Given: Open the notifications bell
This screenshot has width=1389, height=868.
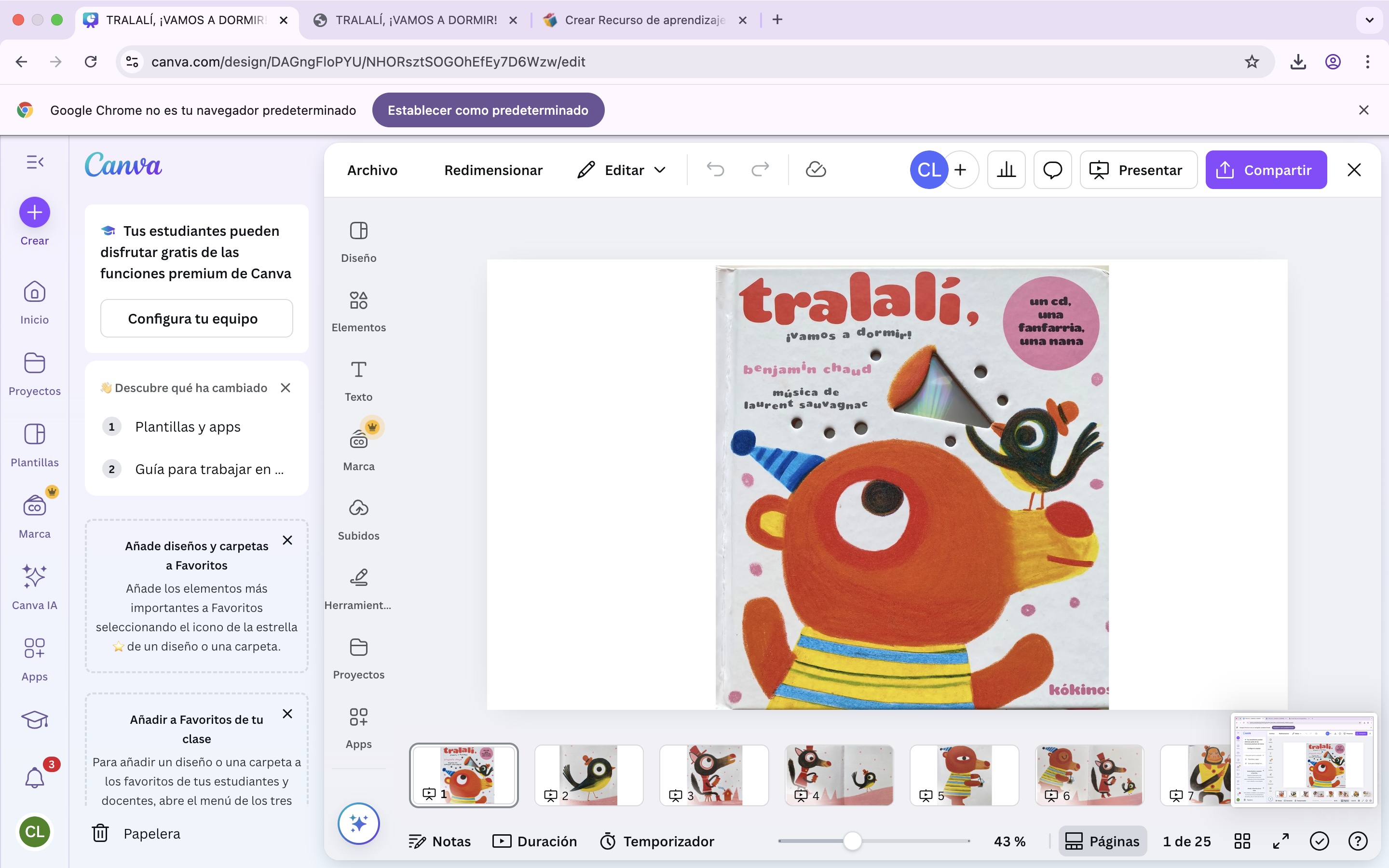Looking at the screenshot, I should [34, 778].
